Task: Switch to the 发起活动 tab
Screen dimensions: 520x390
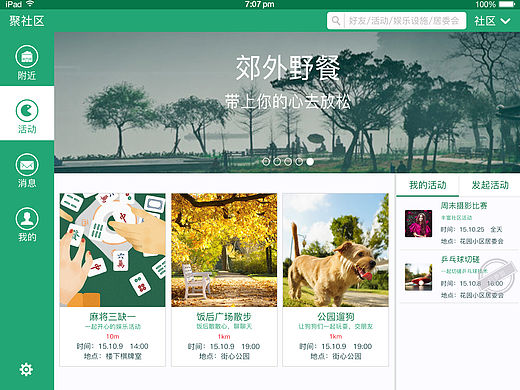Action: click(x=490, y=185)
